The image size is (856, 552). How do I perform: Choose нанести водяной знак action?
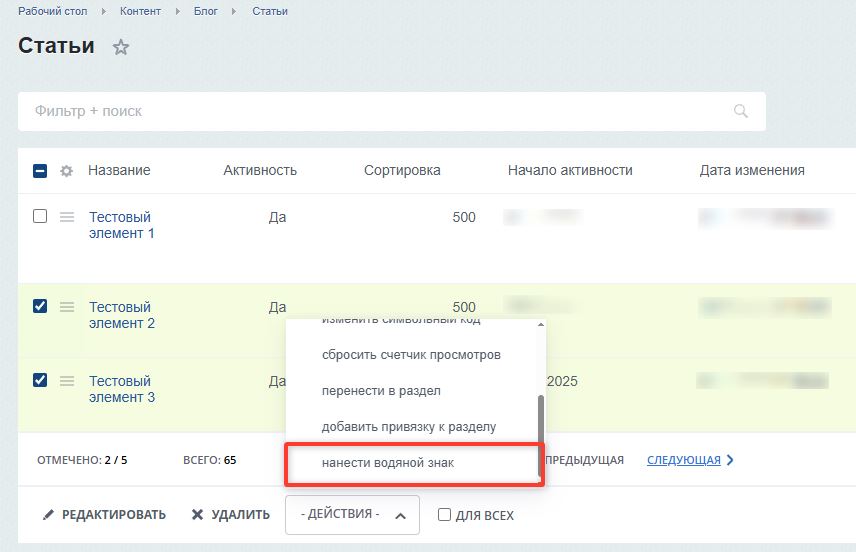(388, 463)
